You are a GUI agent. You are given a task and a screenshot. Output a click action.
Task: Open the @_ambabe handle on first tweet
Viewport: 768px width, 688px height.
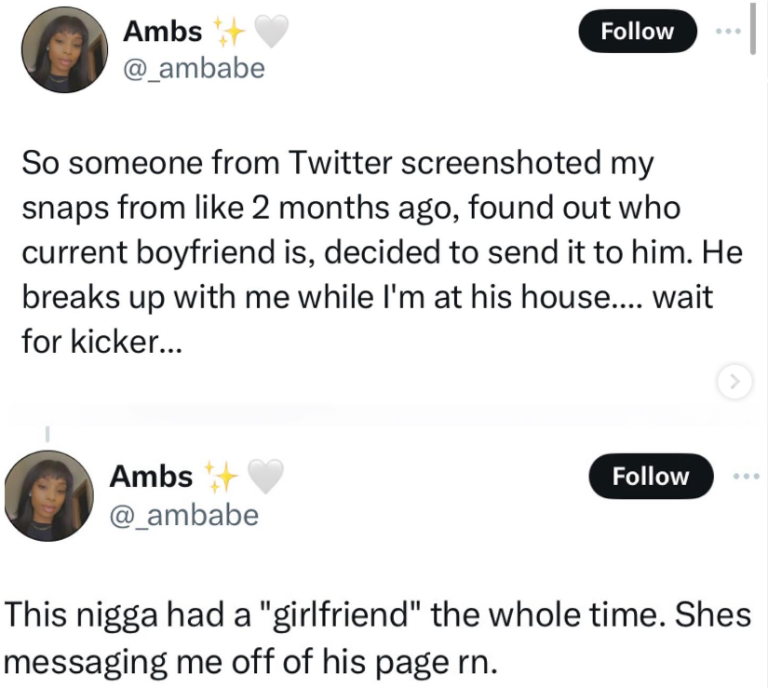tap(193, 69)
